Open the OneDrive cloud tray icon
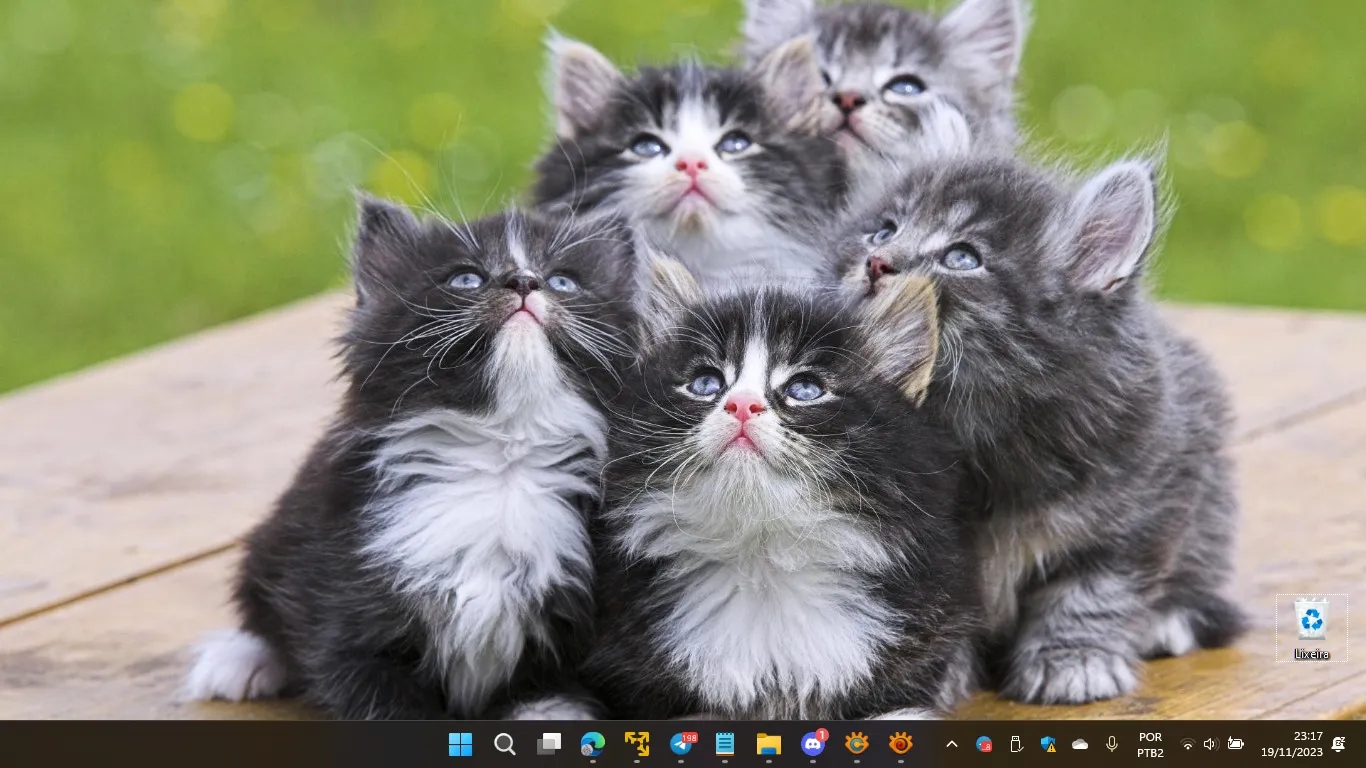The image size is (1366, 768). [x=1080, y=744]
